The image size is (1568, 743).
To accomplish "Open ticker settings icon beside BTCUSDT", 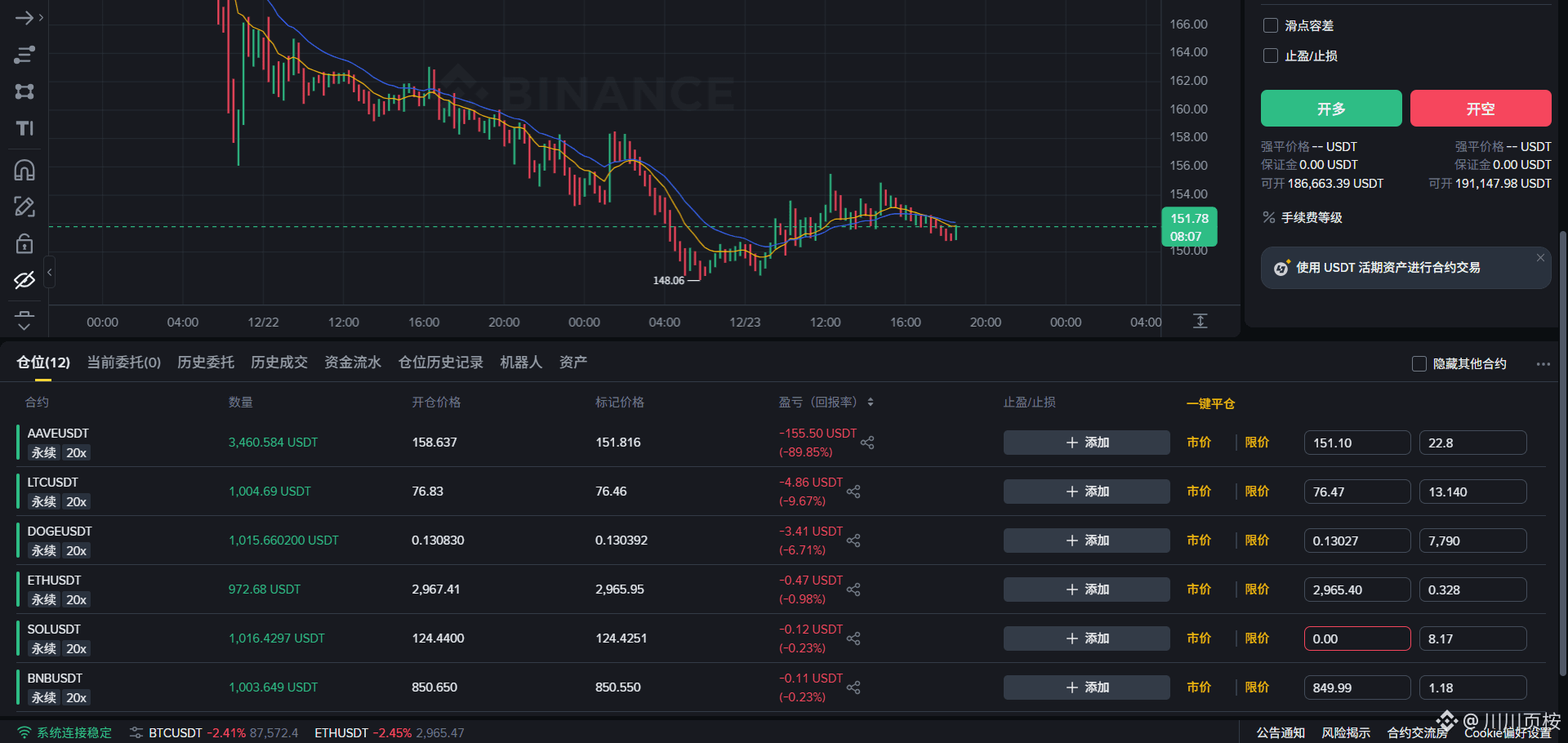I will pyautogui.click(x=136, y=732).
